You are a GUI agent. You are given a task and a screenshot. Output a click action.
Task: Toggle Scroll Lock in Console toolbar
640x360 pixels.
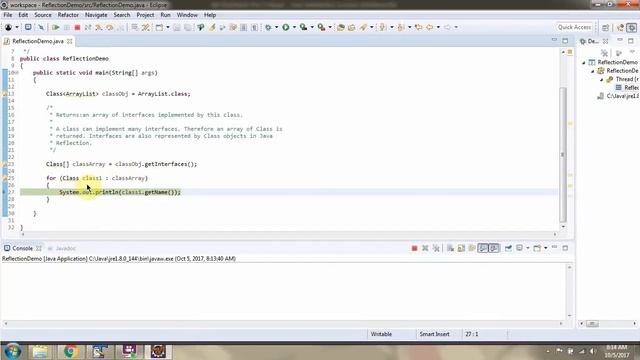point(461,248)
